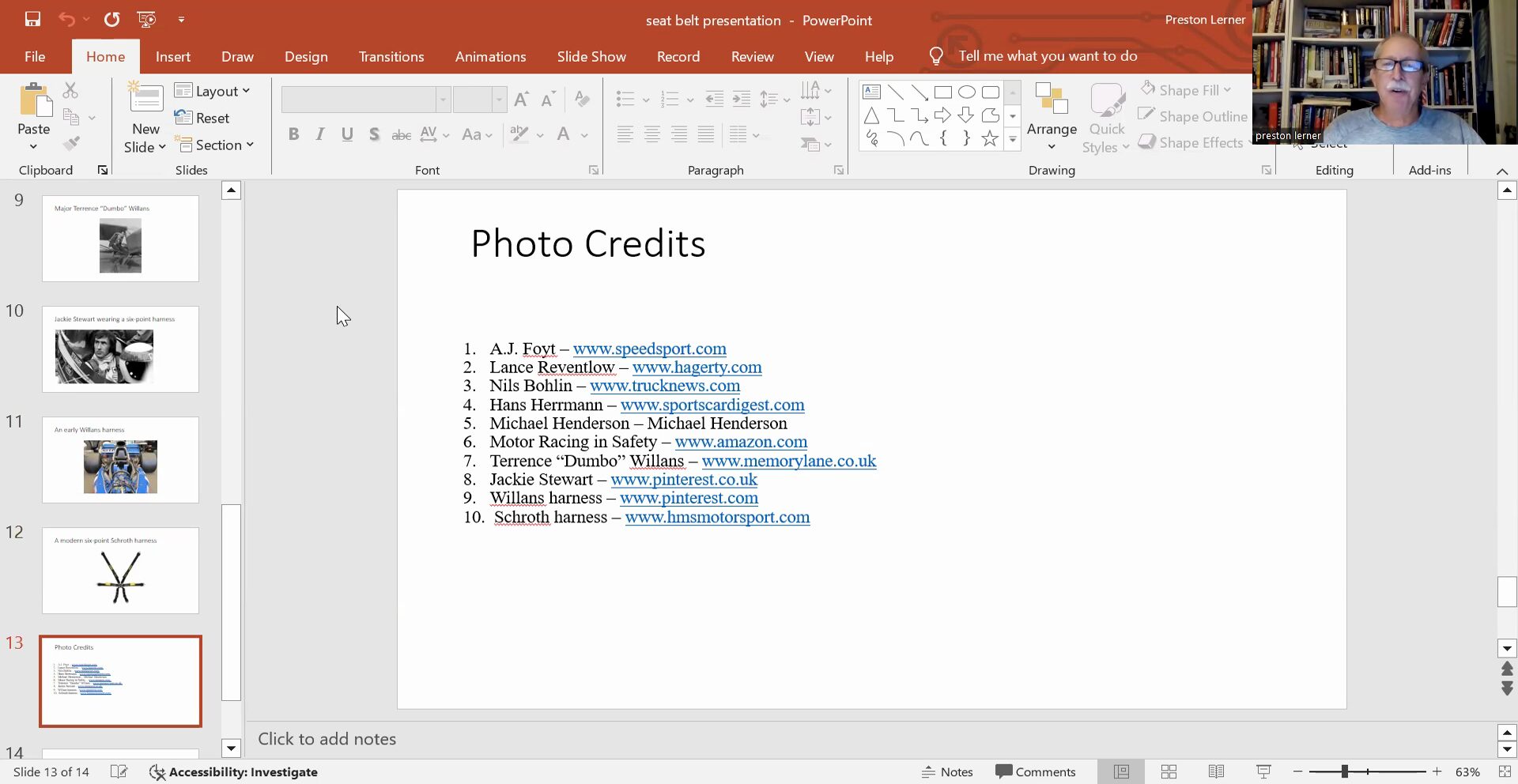Select slide 10 Jackie Stewart thumbnail
This screenshot has width=1518, height=784.
[x=120, y=349]
